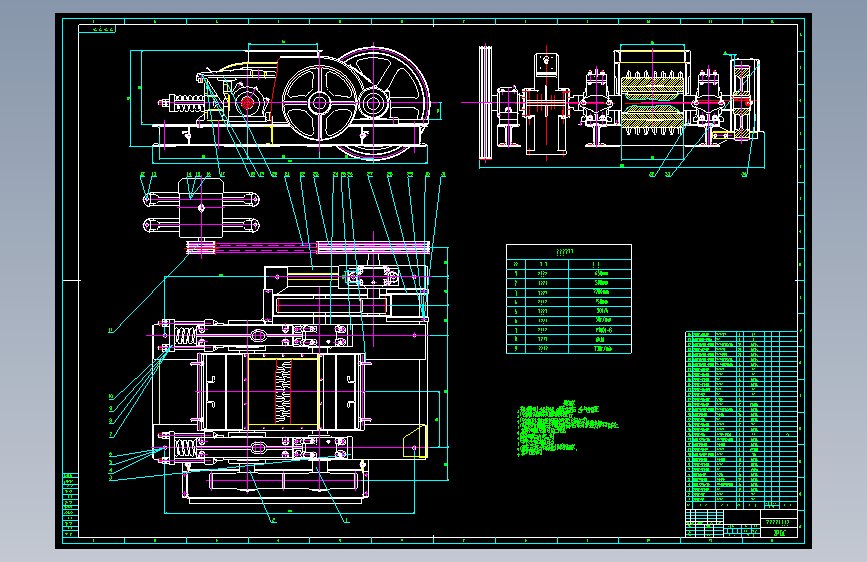Viewport: 867px width, 562px height.
Task: Click the revision table in left margin
Action: tap(70, 505)
